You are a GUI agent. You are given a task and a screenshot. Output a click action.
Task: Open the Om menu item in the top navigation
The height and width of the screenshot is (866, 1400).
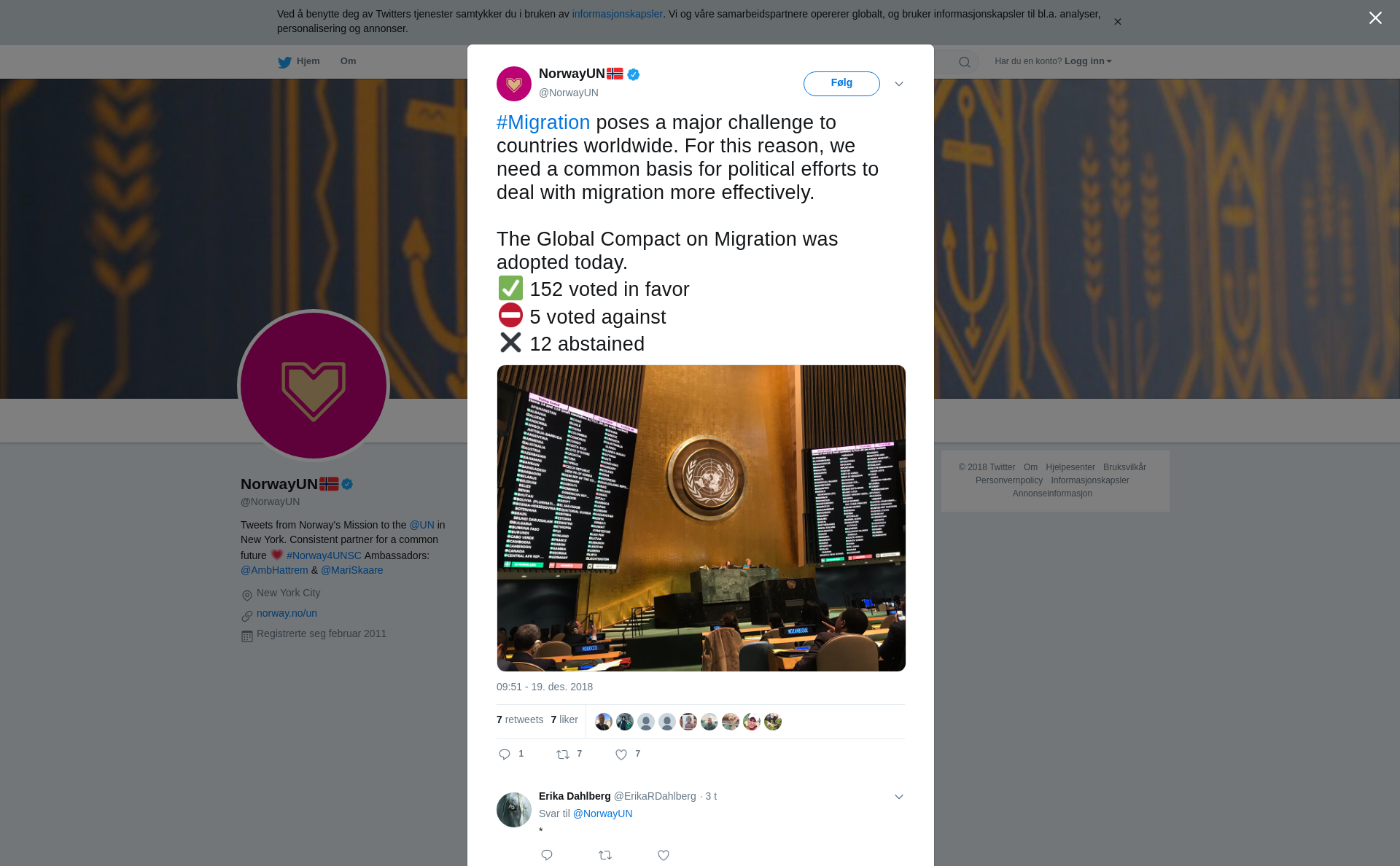pos(348,61)
